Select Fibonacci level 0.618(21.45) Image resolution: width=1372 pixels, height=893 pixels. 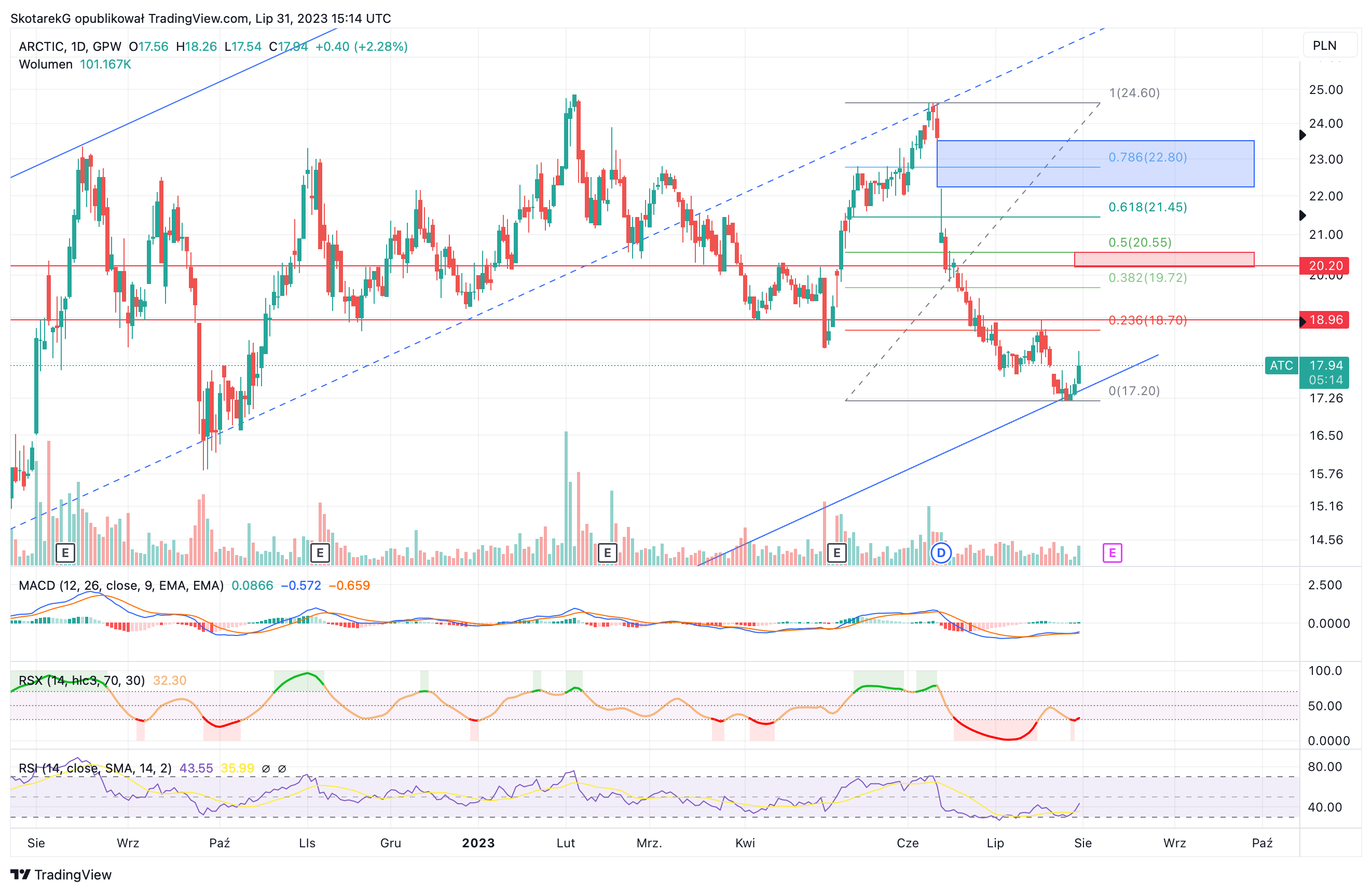coord(1147,207)
